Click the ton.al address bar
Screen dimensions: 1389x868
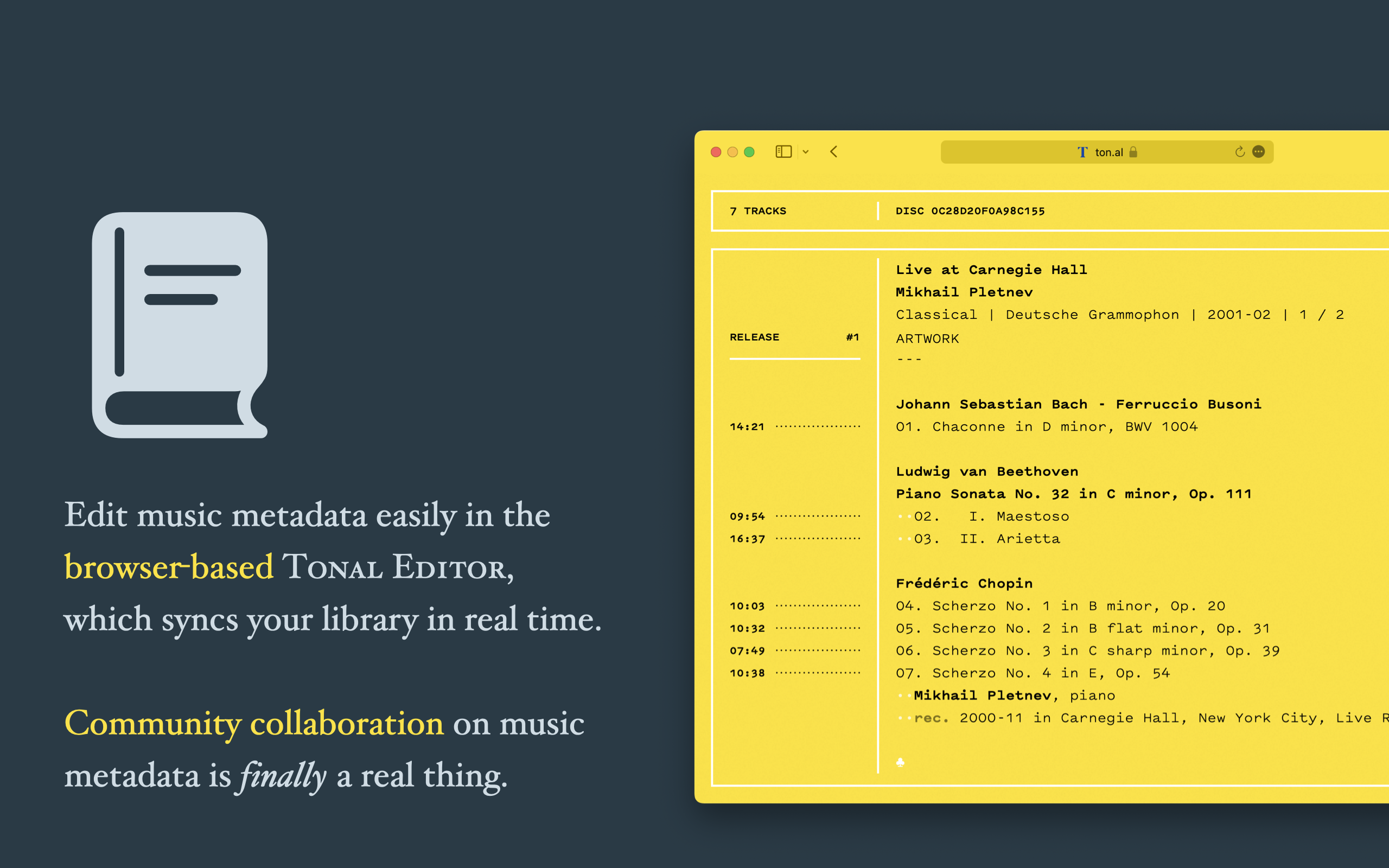pos(1107,151)
